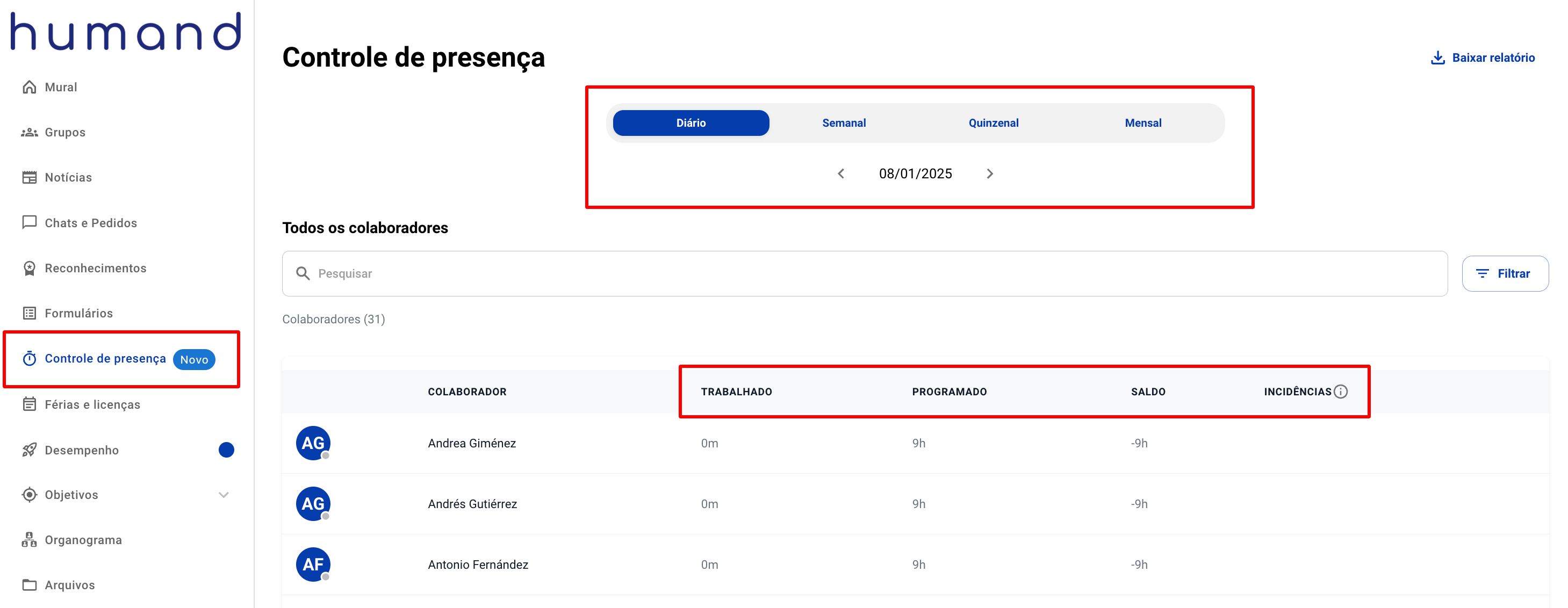Open Mural home icon
The width and height of the screenshot is (1568, 608).
click(x=29, y=87)
